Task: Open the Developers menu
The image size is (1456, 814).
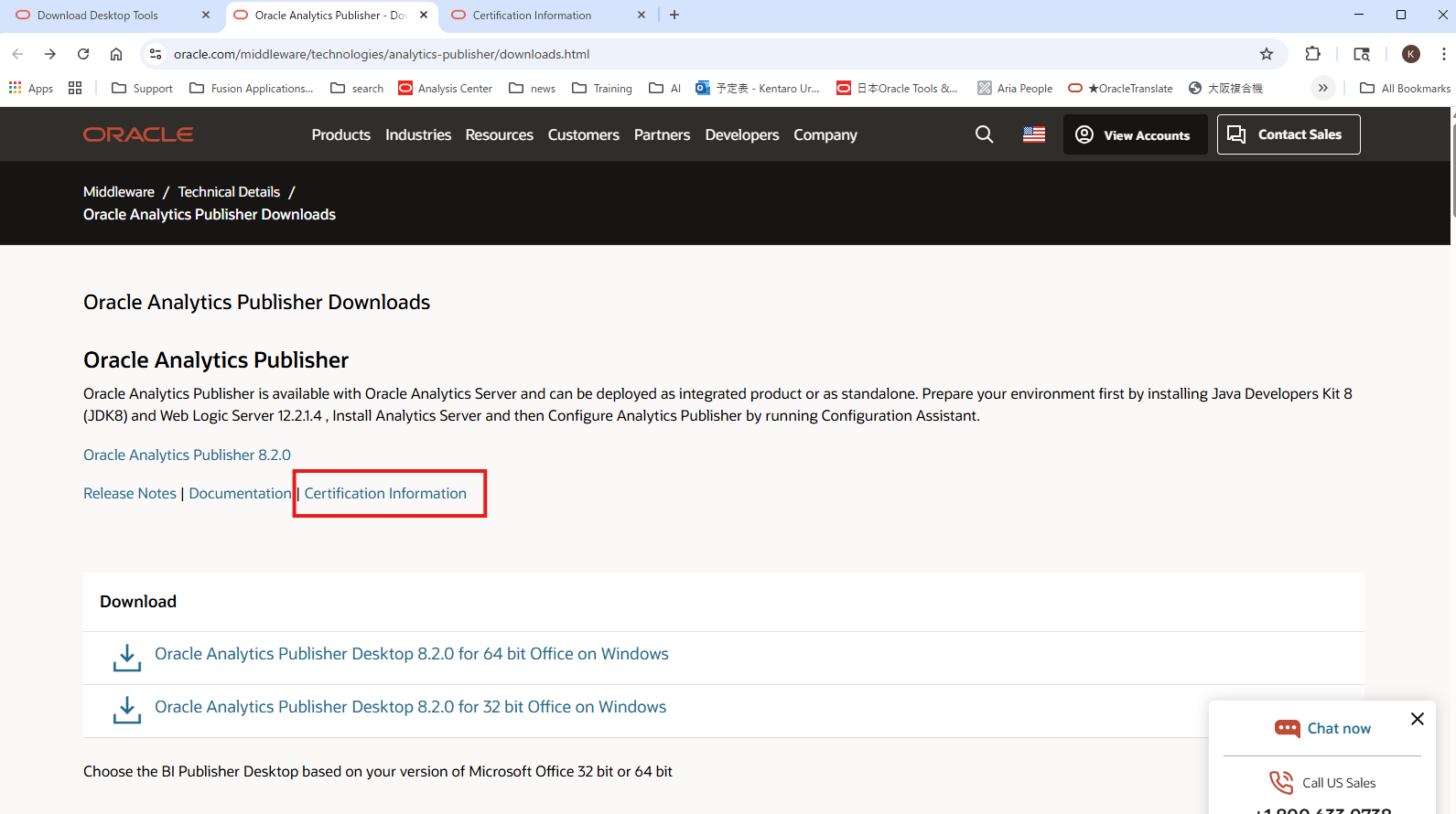Action: 741,134
